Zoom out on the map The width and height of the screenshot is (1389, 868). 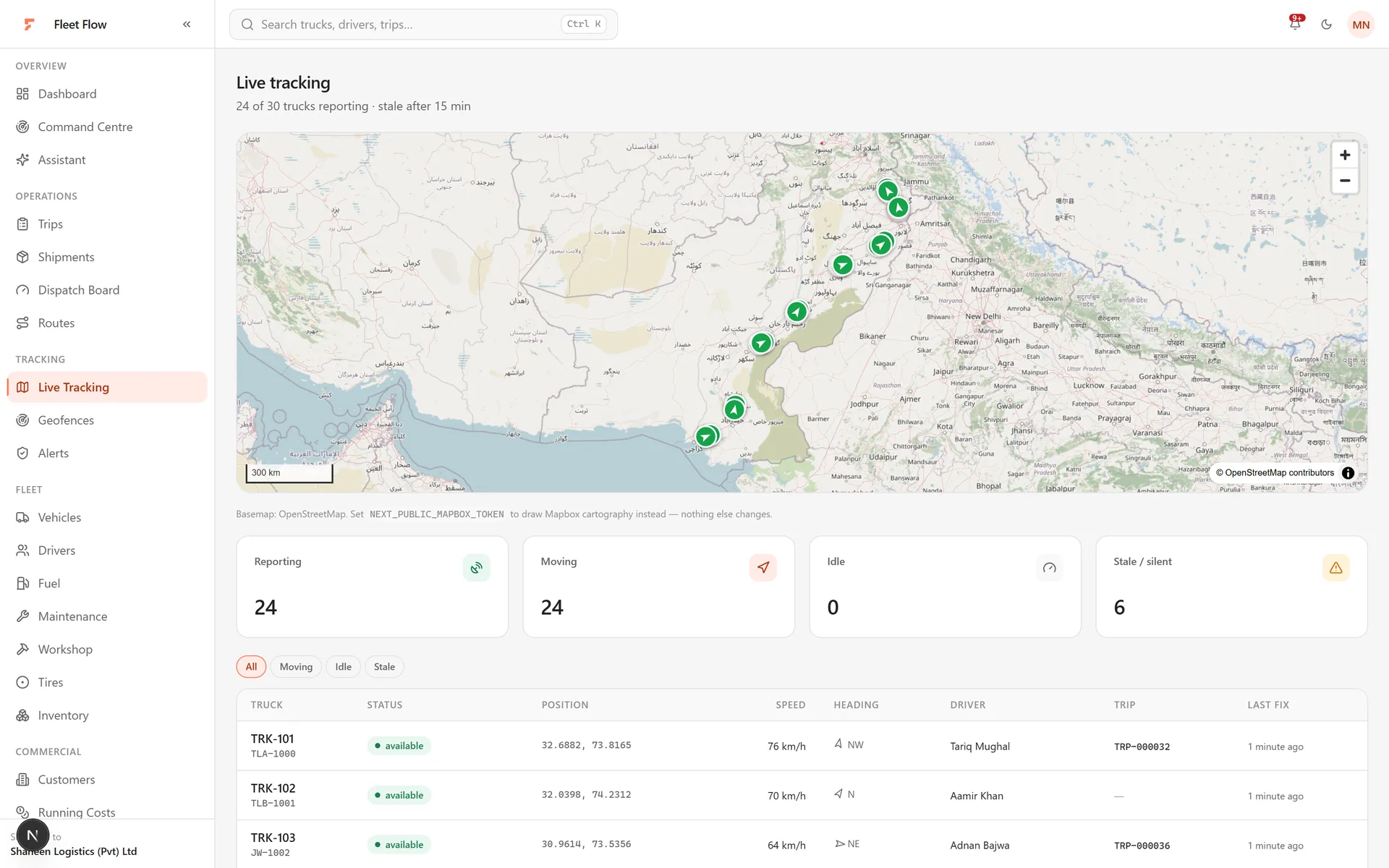click(x=1345, y=181)
